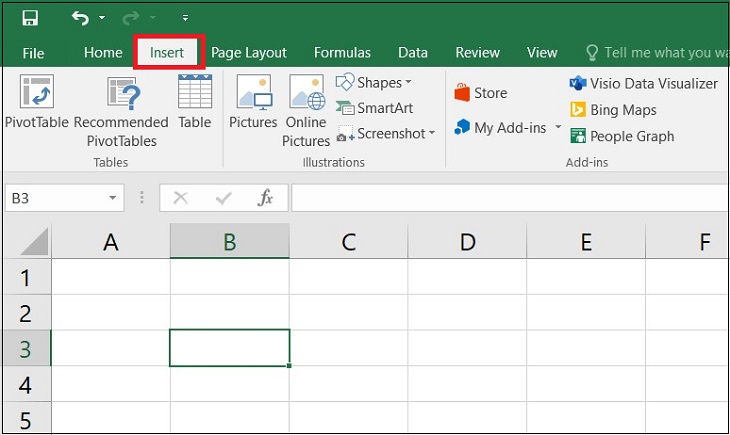
Task: Select row 2 header
Action: tap(26, 313)
